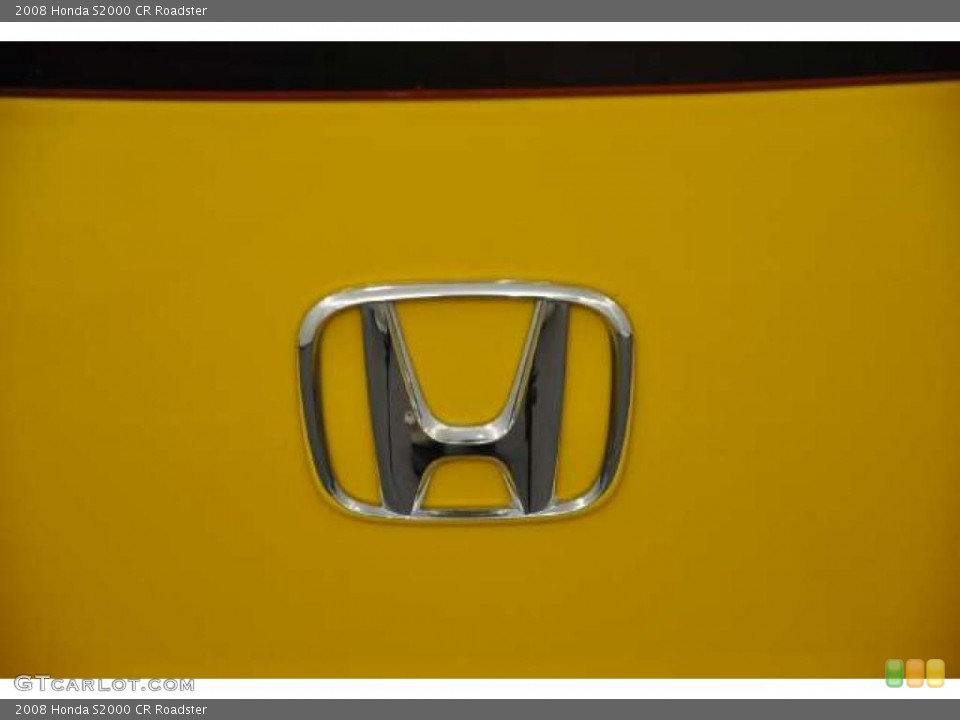Screen dimensions: 960x720
Task: Click the yellow square in the corner logo
Action: [x=935, y=673]
